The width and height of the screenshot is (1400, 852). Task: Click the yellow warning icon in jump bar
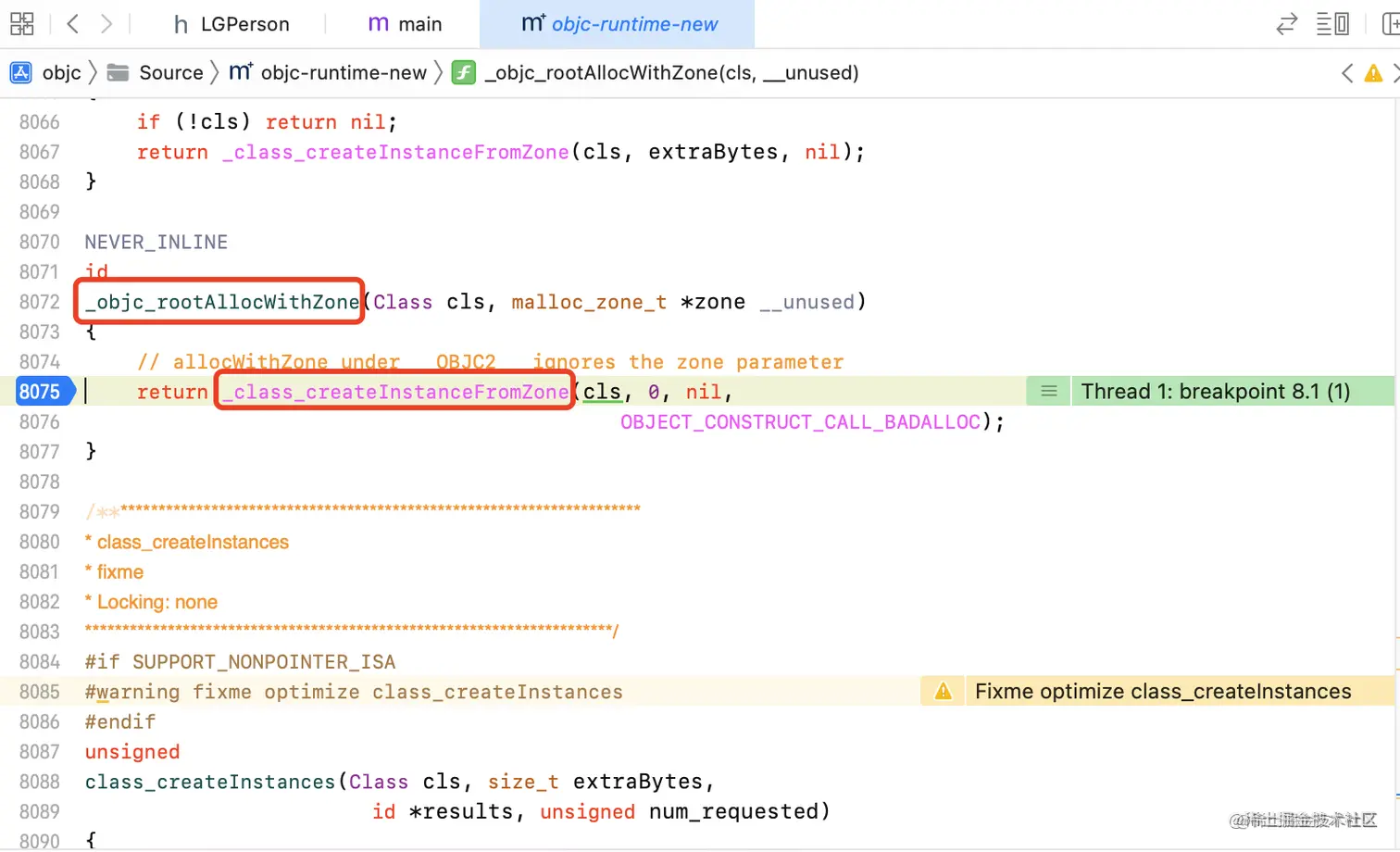1373,72
